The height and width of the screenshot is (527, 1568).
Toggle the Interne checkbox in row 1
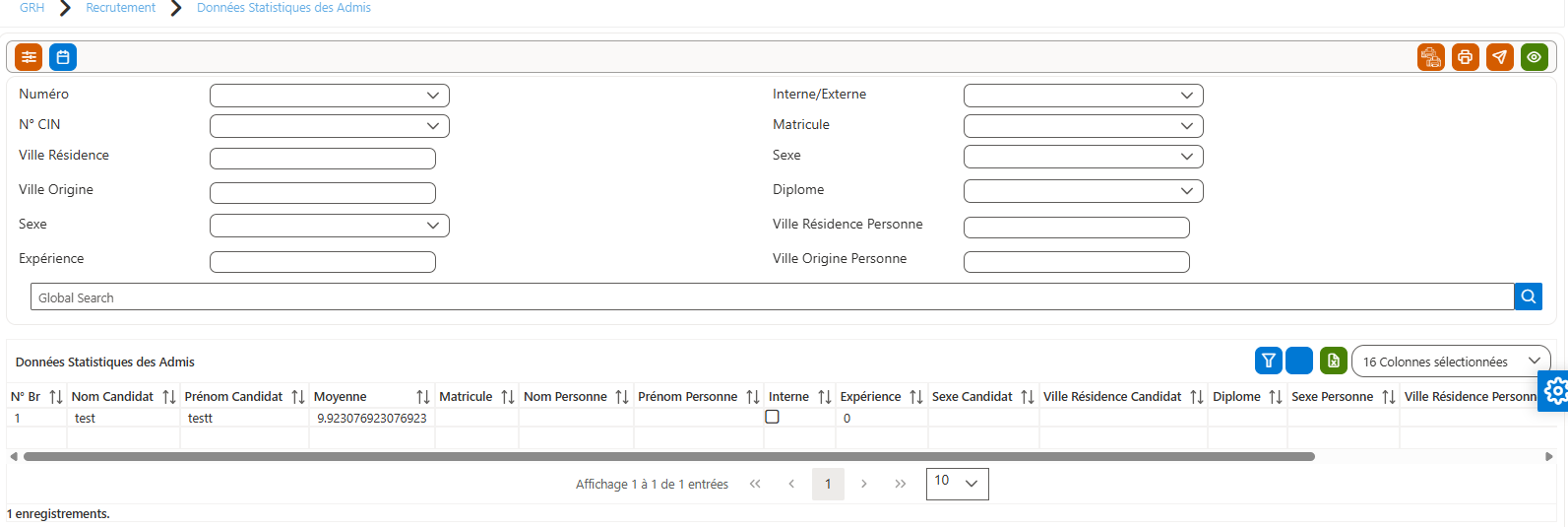pyautogui.click(x=773, y=417)
